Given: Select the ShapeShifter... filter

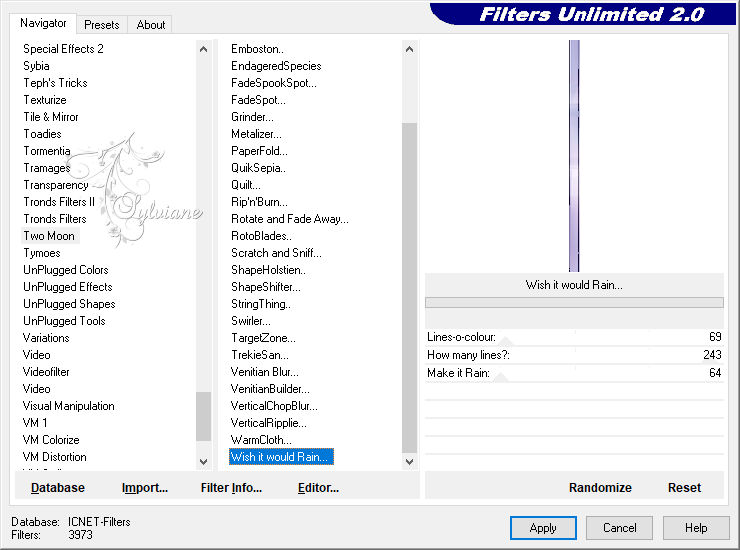Looking at the screenshot, I should 266,287.
